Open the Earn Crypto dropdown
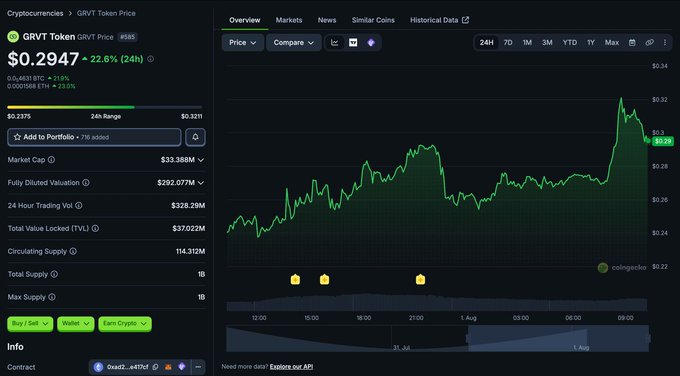Image resolution: width=680 pixels, height=376 pixels. (125, 324)
